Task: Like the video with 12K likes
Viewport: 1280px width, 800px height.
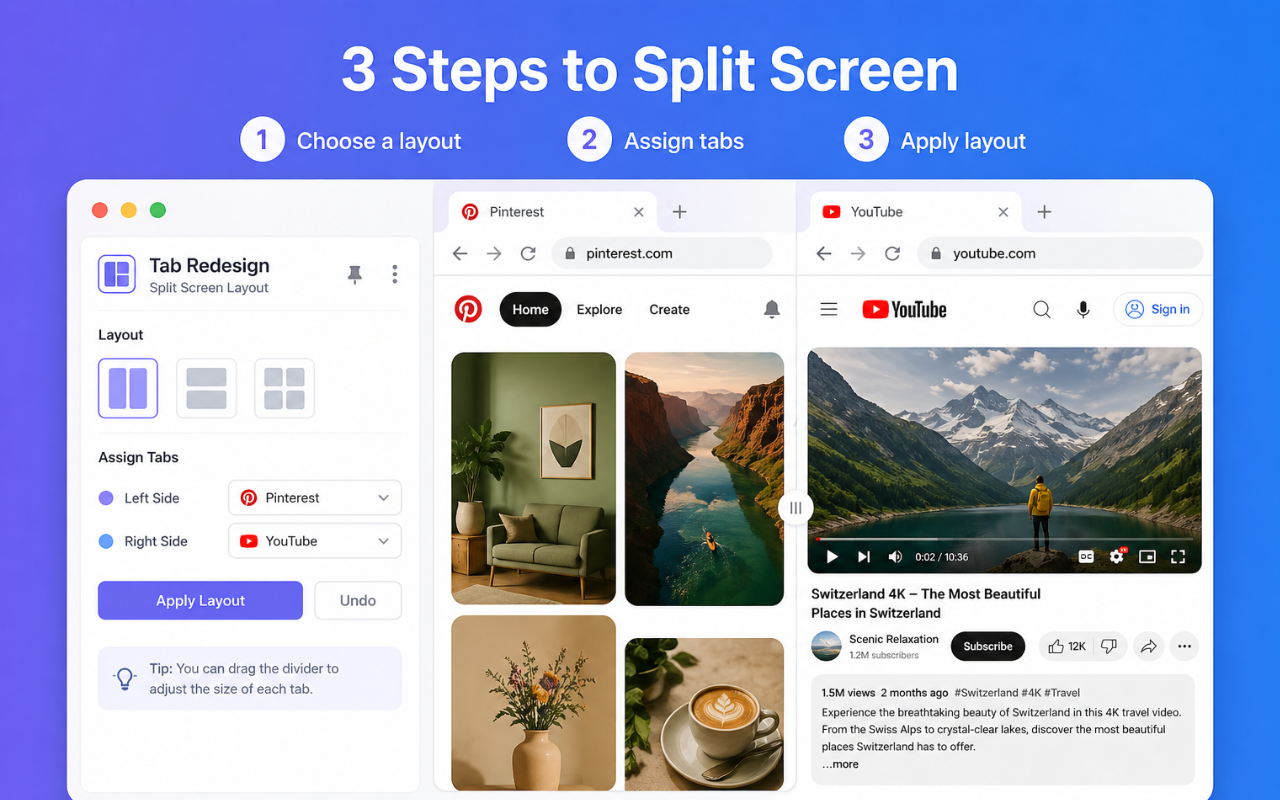Action: point(1066,646)
